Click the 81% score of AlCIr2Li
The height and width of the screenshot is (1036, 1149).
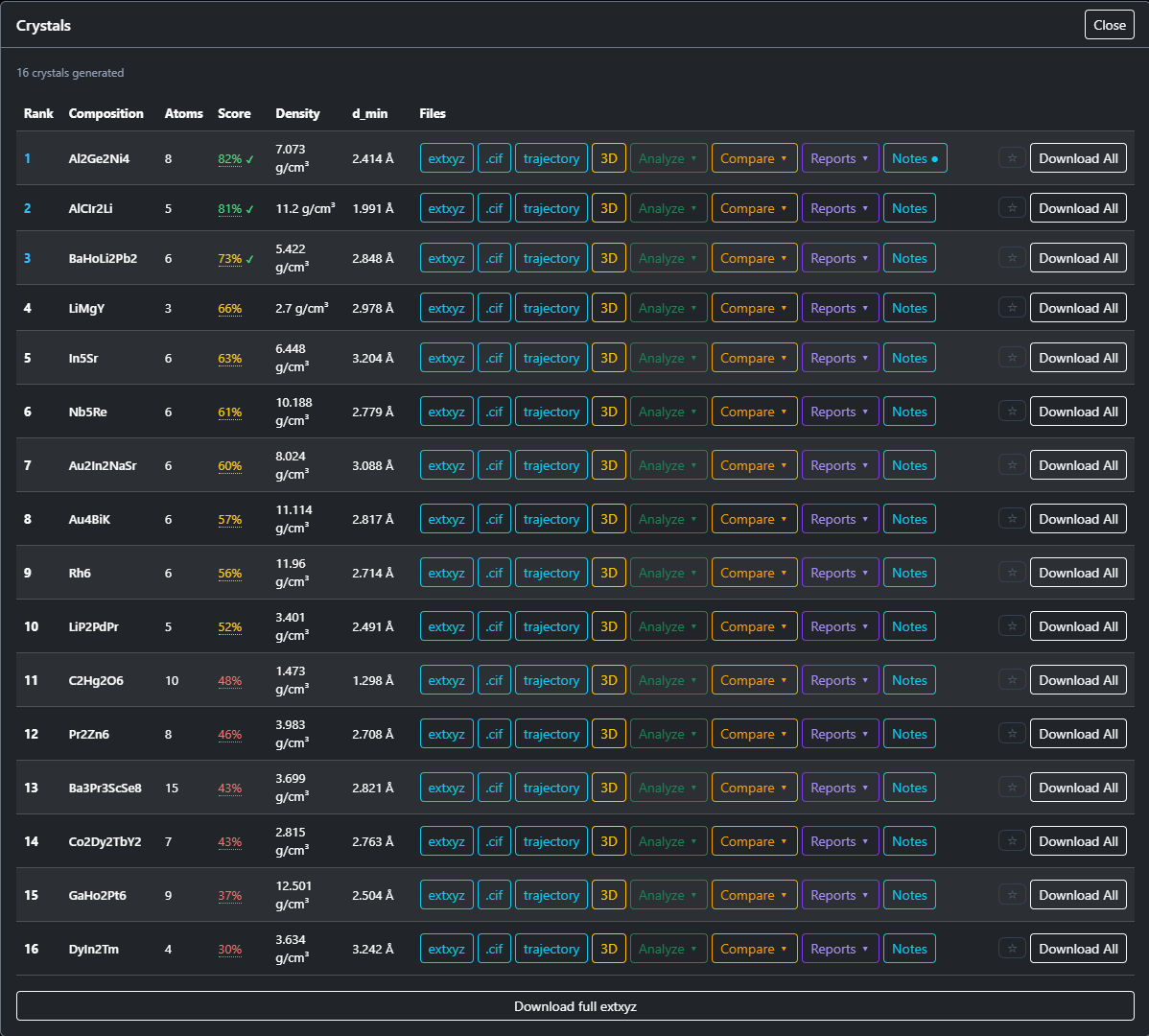click(x=229, y=209)
